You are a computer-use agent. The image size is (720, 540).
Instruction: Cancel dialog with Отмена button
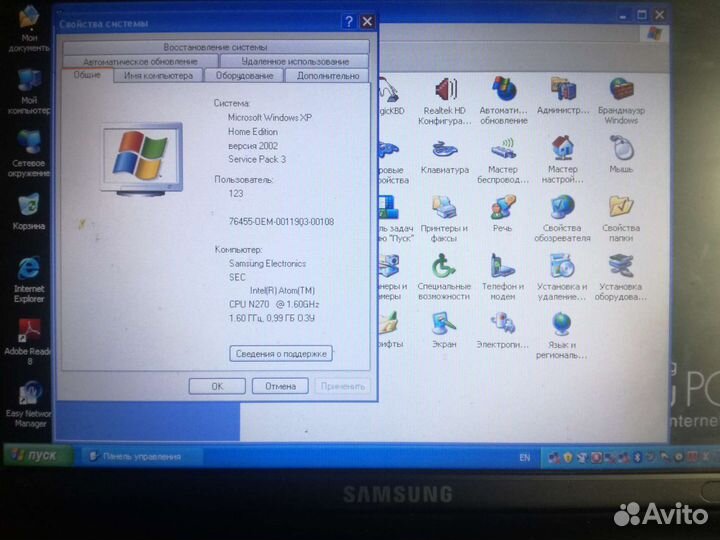[280, 386]
